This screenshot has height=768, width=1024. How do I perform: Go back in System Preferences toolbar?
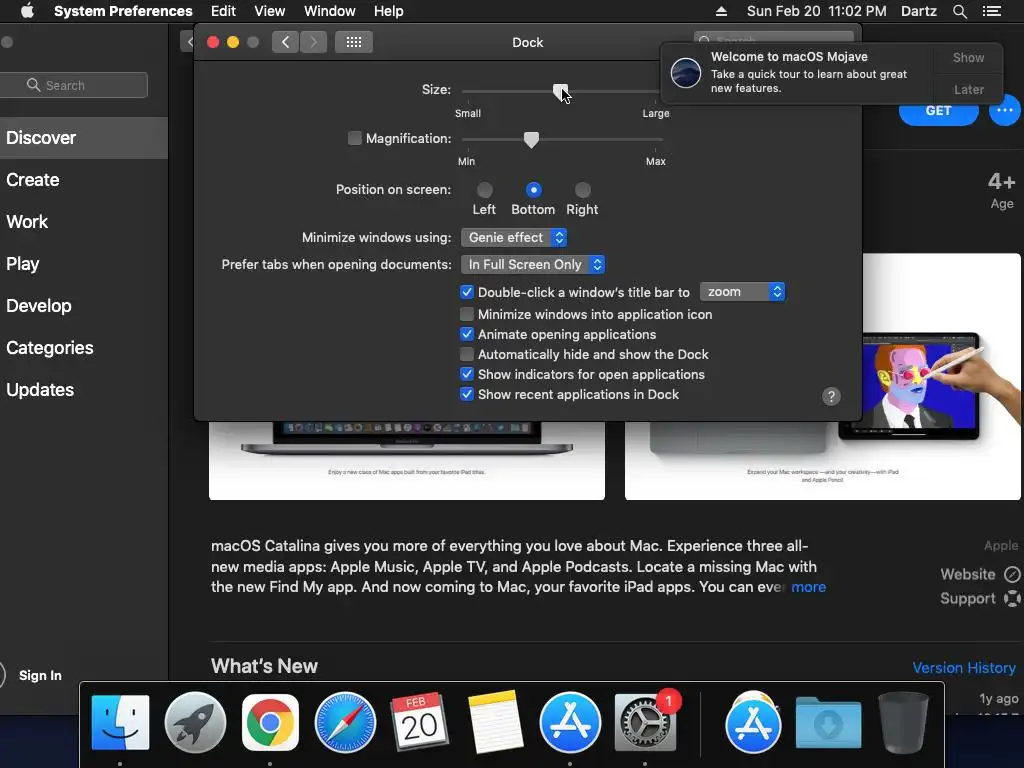(x=285, y=42)
